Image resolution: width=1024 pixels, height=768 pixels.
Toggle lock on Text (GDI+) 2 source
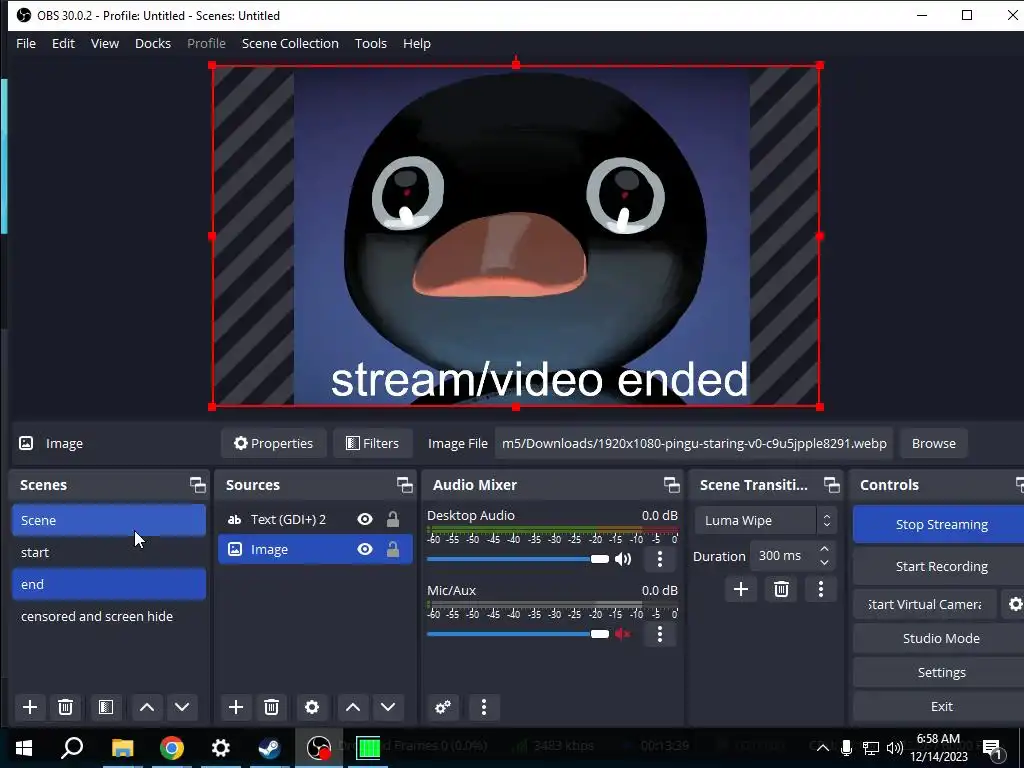(392, 519)
